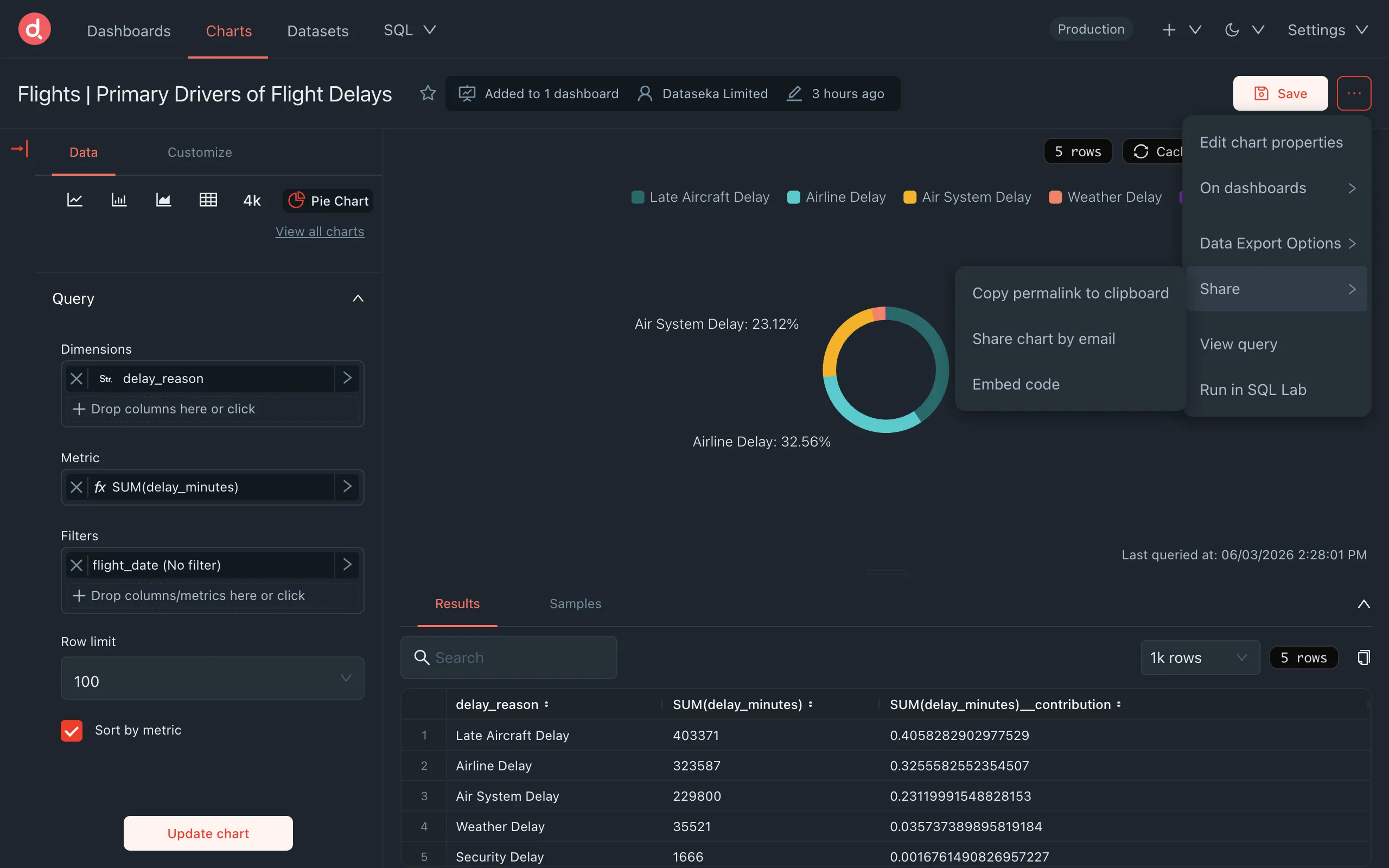Click the dashboard icon beside 'Added to 1 dashboard'
Image resolution: width=1389 pixels, height=868 pixels.
467,93
